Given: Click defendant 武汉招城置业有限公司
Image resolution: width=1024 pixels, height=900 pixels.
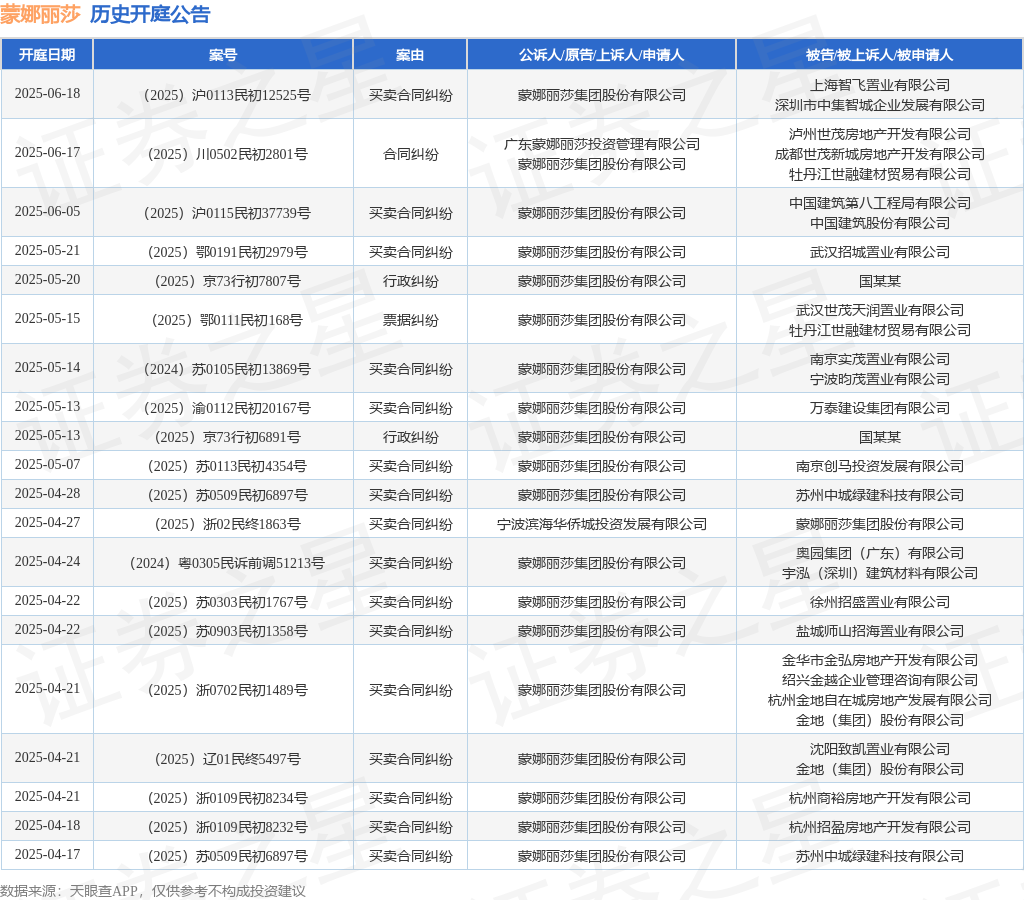Looking at the screenshot, I should (880, 252).
